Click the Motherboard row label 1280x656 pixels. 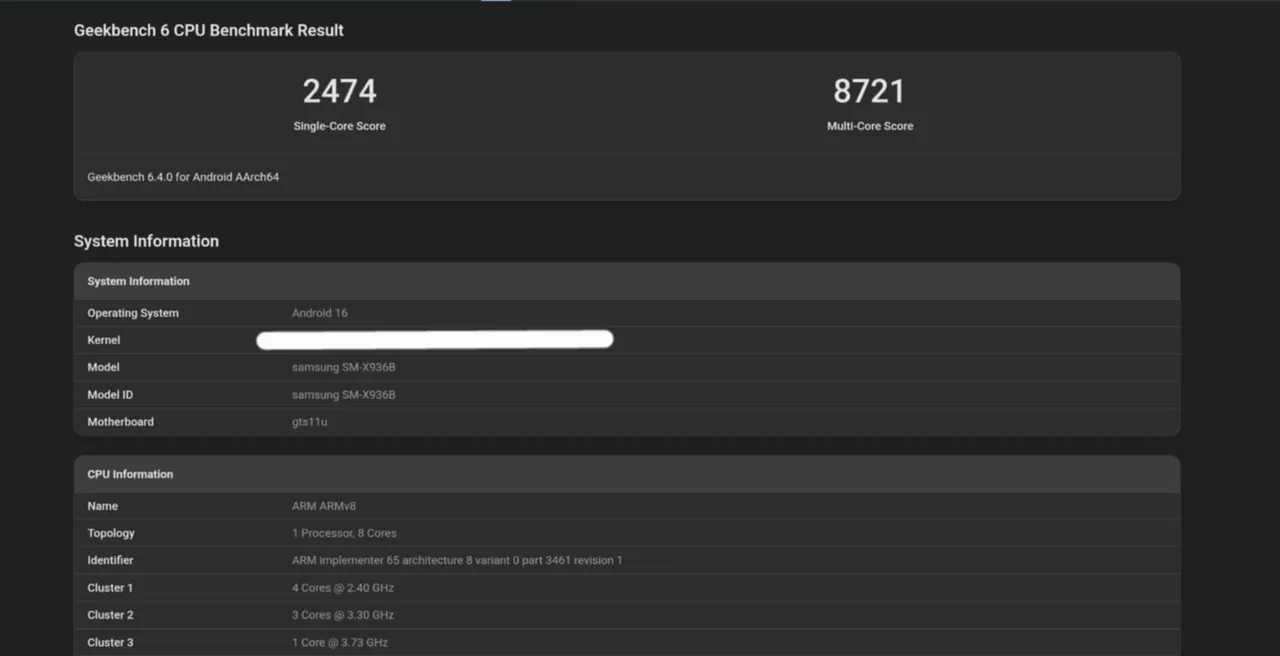coord(121,422)
